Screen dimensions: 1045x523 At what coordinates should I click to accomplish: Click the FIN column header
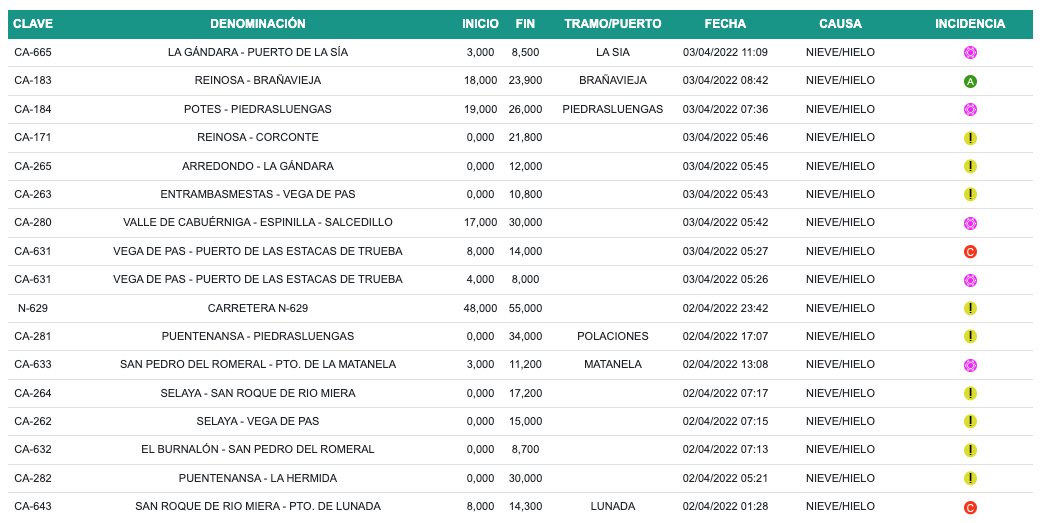(x=525, y=24)
